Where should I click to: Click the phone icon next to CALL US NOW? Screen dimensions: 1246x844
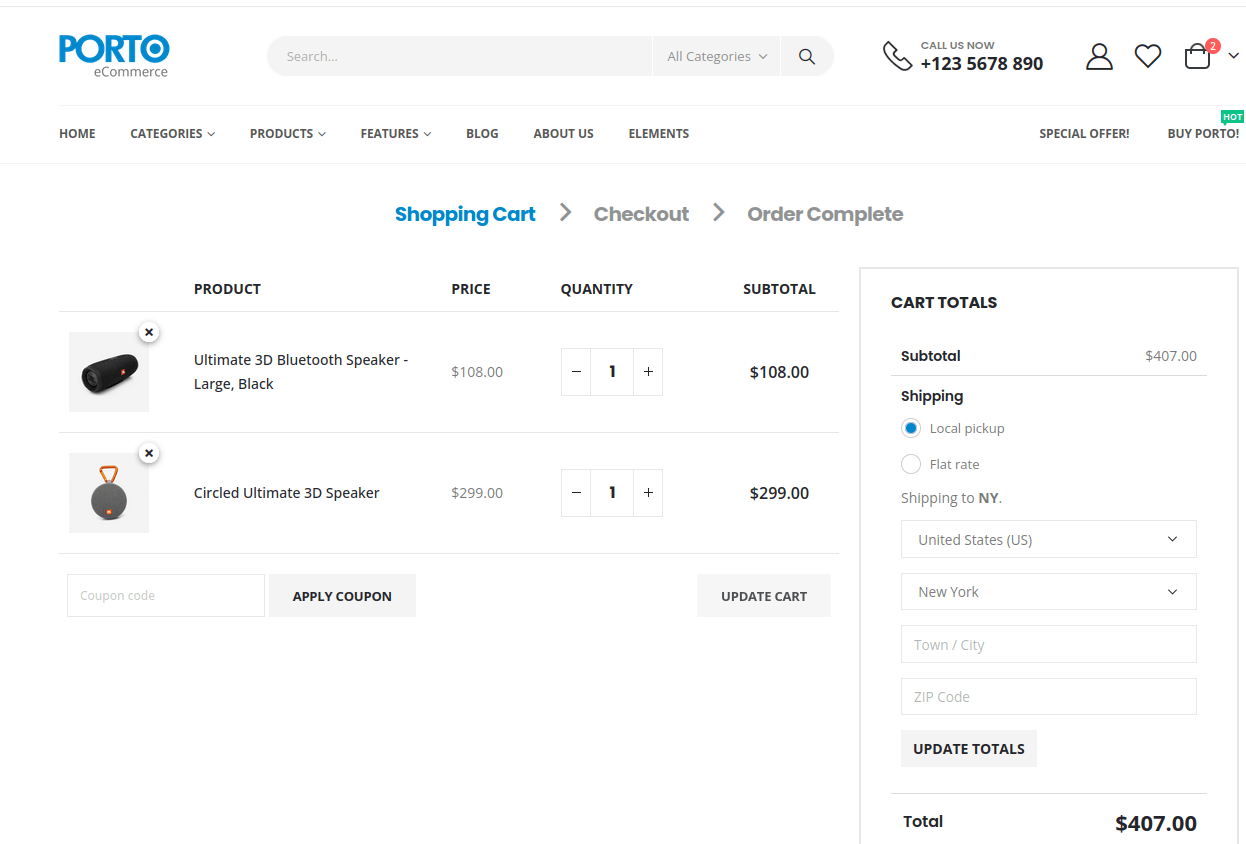click(x=896, y=56)
